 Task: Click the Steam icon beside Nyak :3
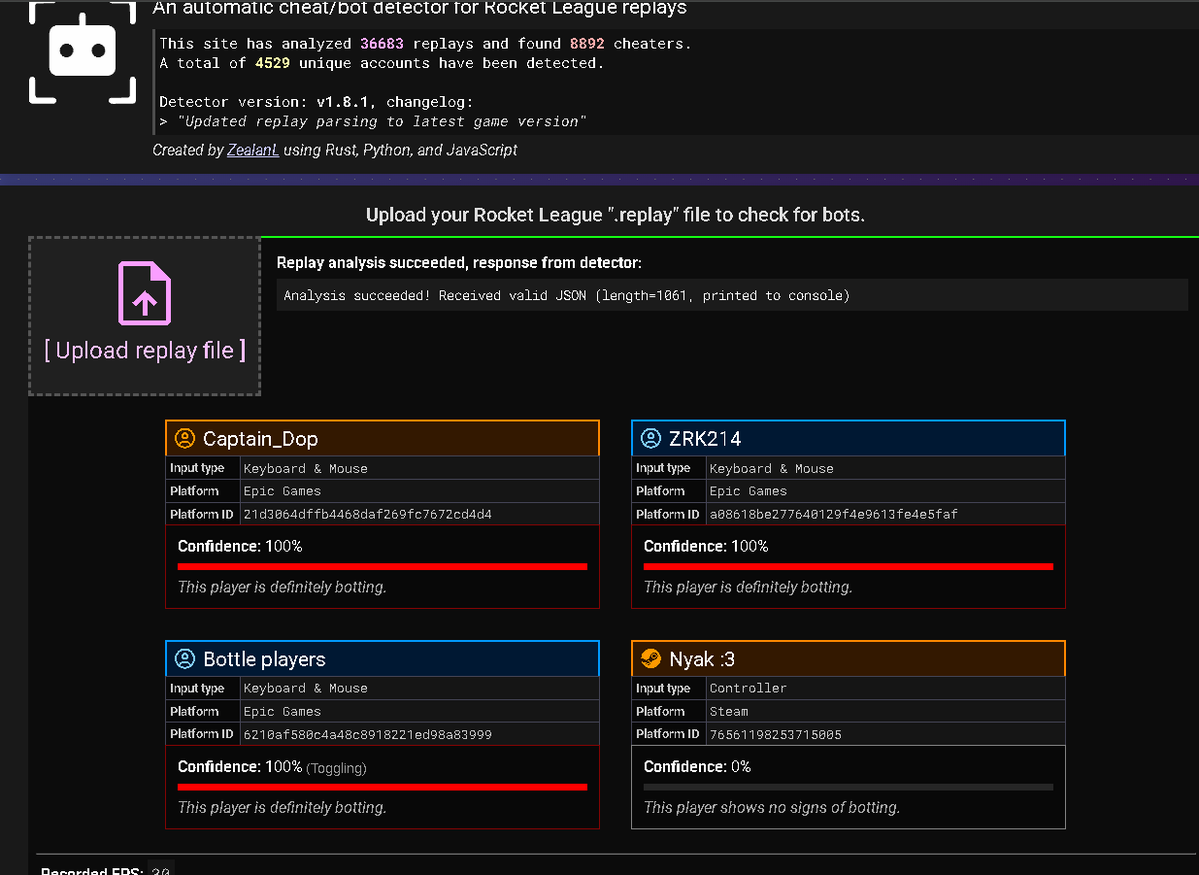point(651,659)
